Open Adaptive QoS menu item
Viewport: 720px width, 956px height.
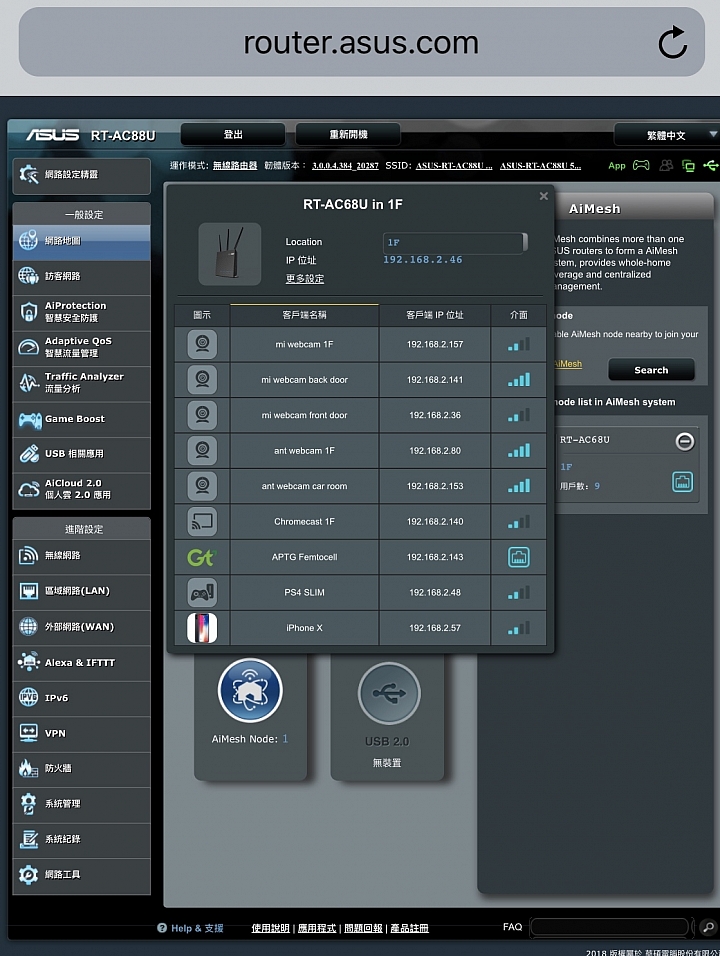coord(82,348)
